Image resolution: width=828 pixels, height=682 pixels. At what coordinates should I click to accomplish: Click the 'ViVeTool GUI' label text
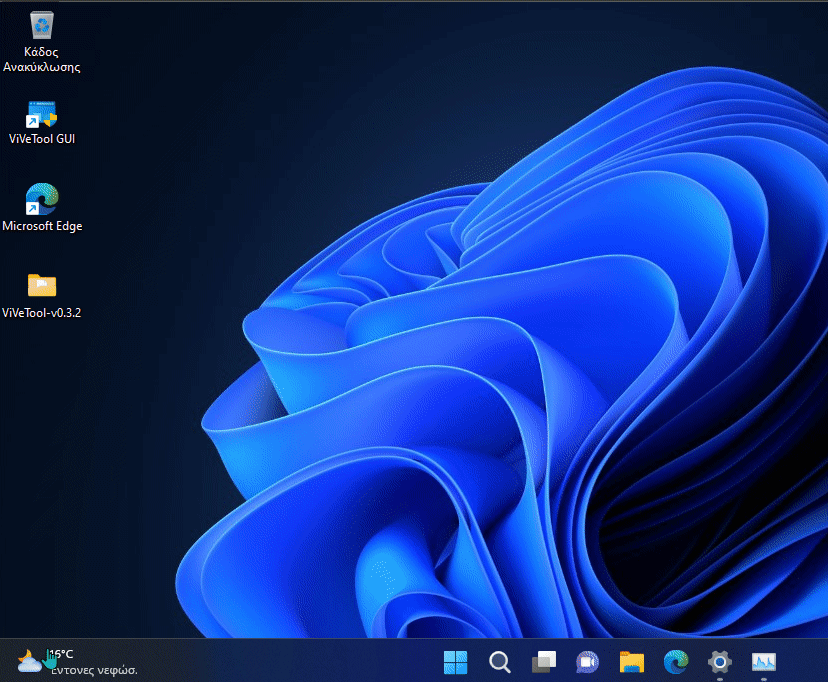click(42, 139)
